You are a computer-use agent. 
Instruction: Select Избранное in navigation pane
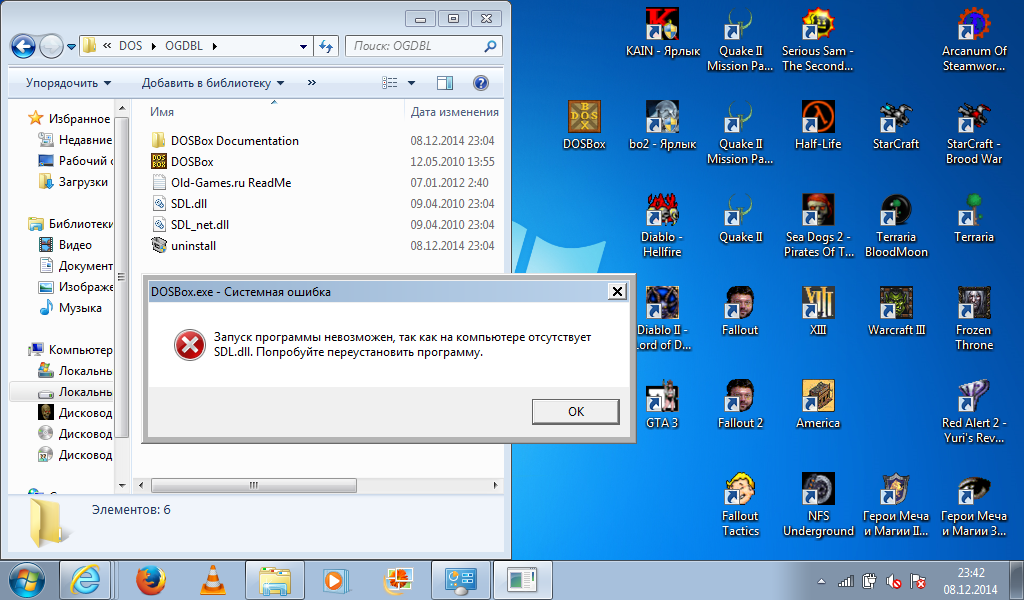[x=69, y=119]
